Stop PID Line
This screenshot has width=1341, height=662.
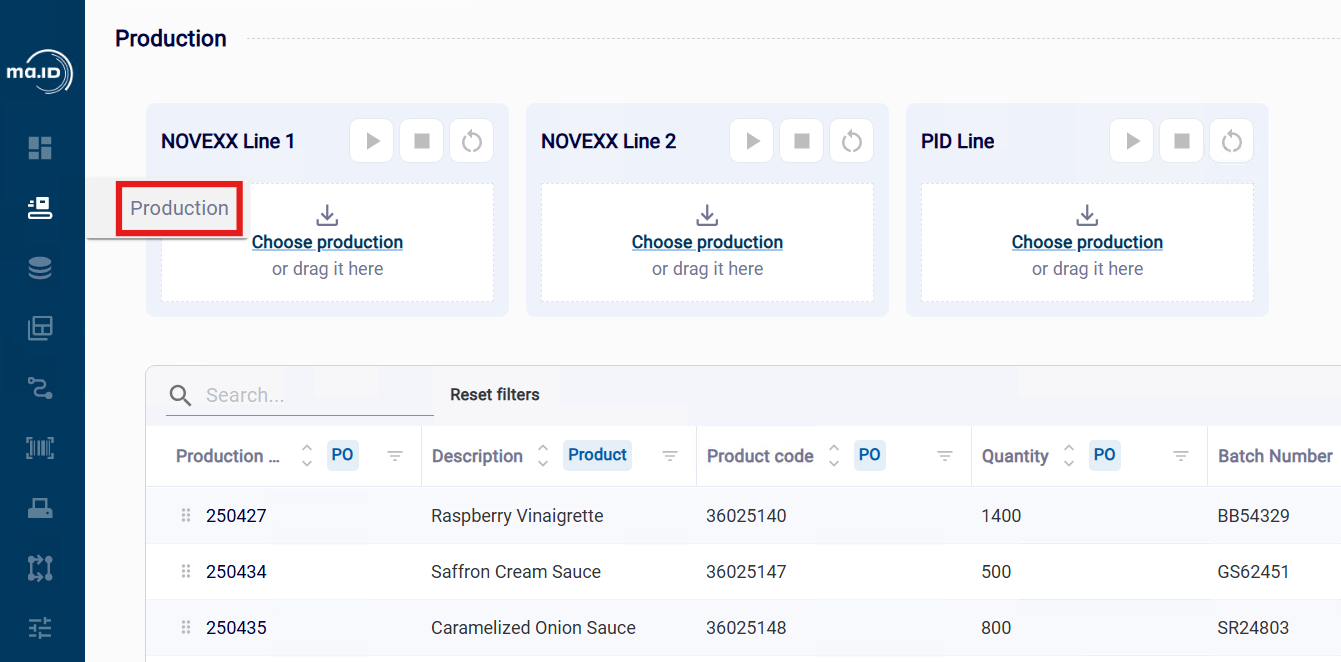[1182, 141]
